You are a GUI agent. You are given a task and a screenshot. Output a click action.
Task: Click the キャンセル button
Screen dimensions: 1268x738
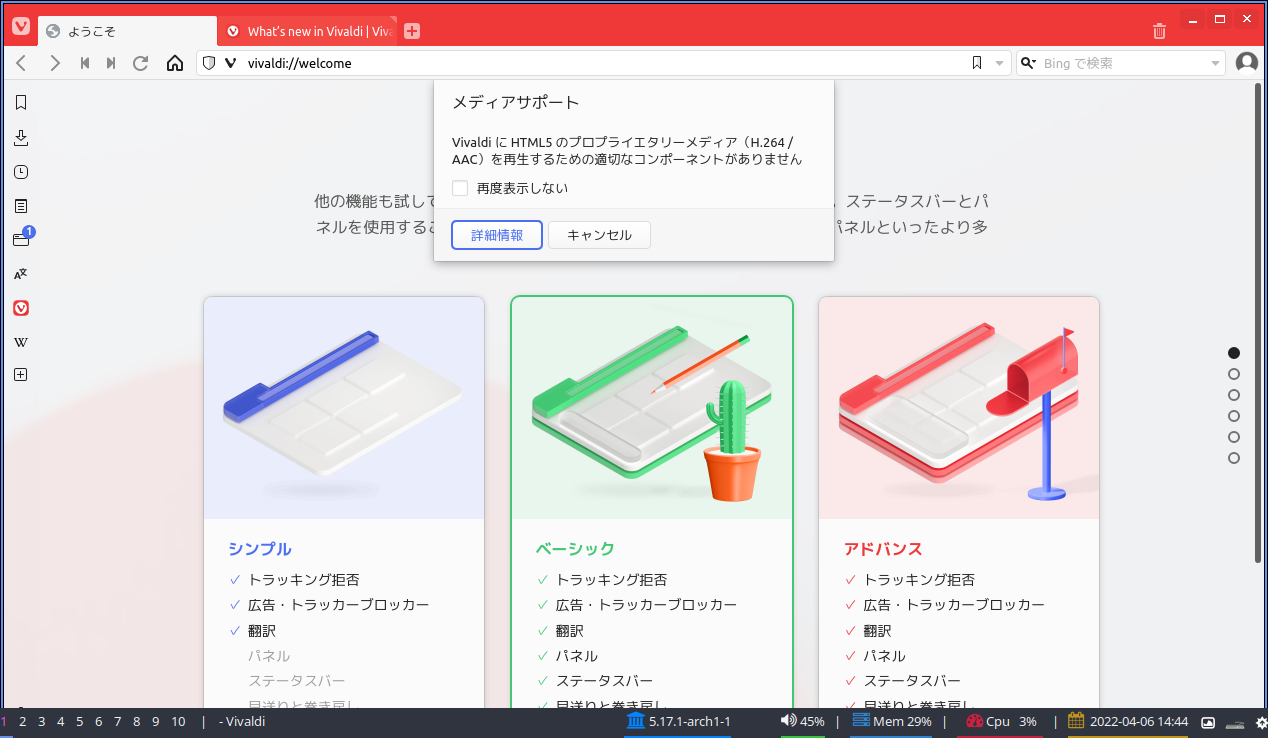[x=600, y=235]
